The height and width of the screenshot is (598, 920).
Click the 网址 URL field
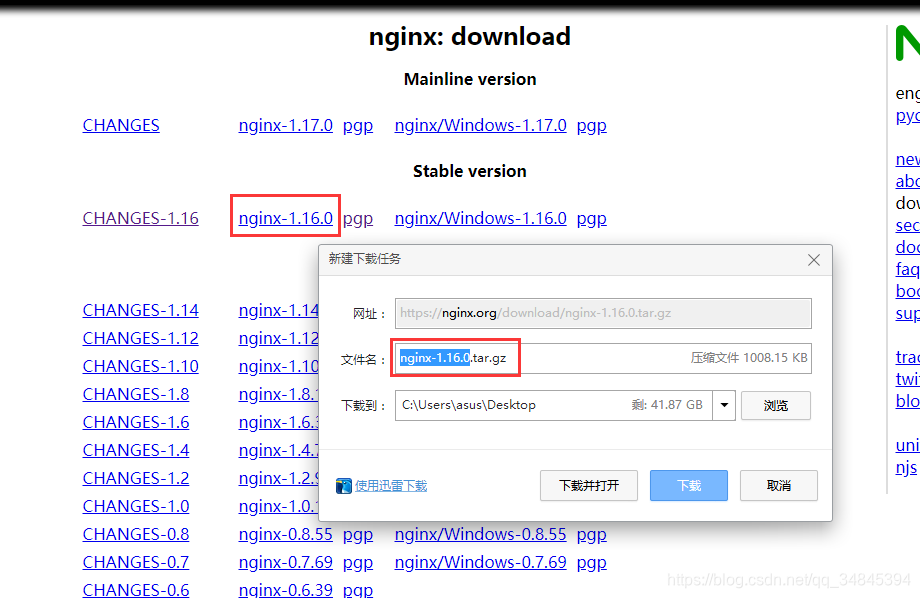click(603, 313)
